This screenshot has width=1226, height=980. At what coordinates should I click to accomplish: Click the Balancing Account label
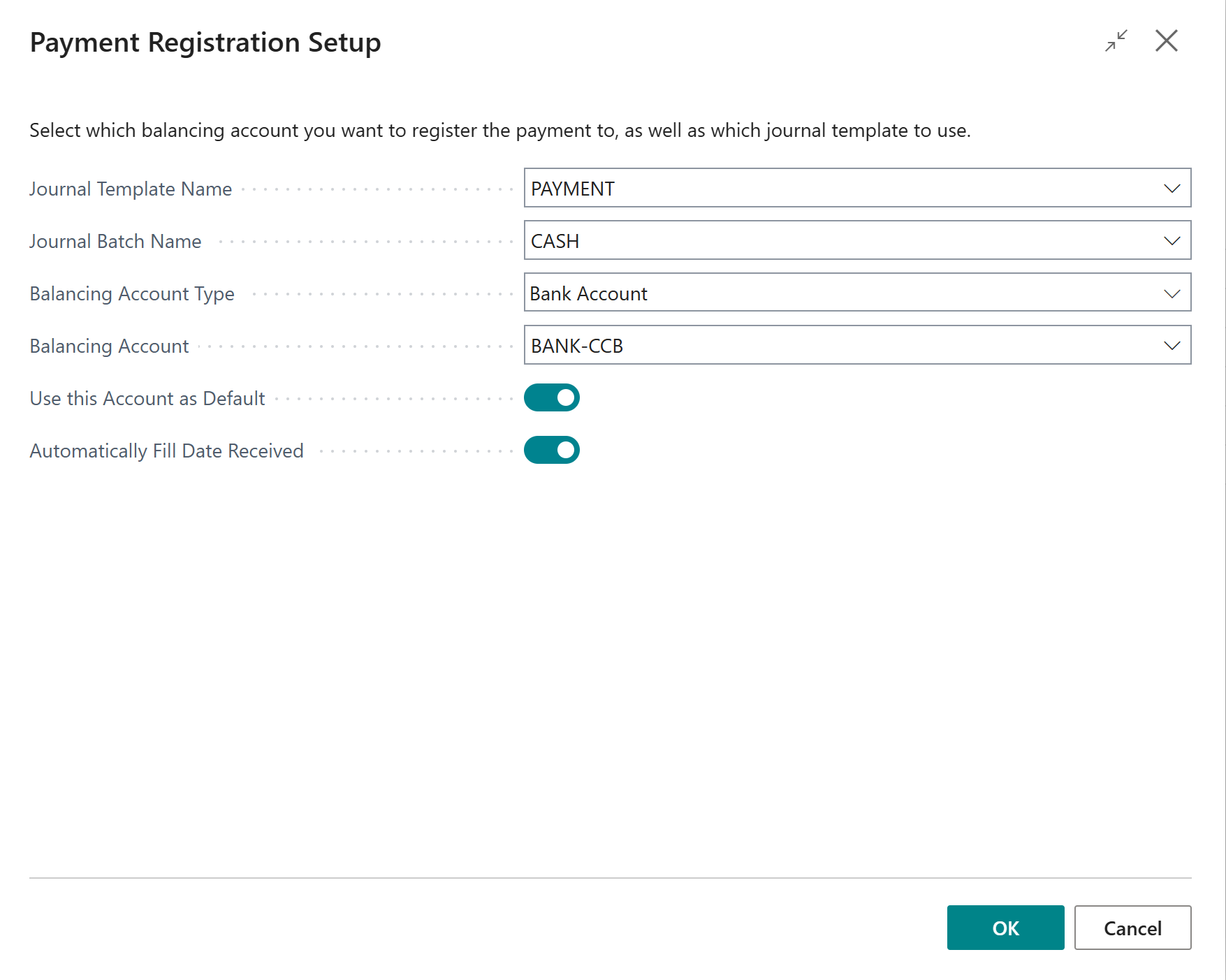[109, 346]
